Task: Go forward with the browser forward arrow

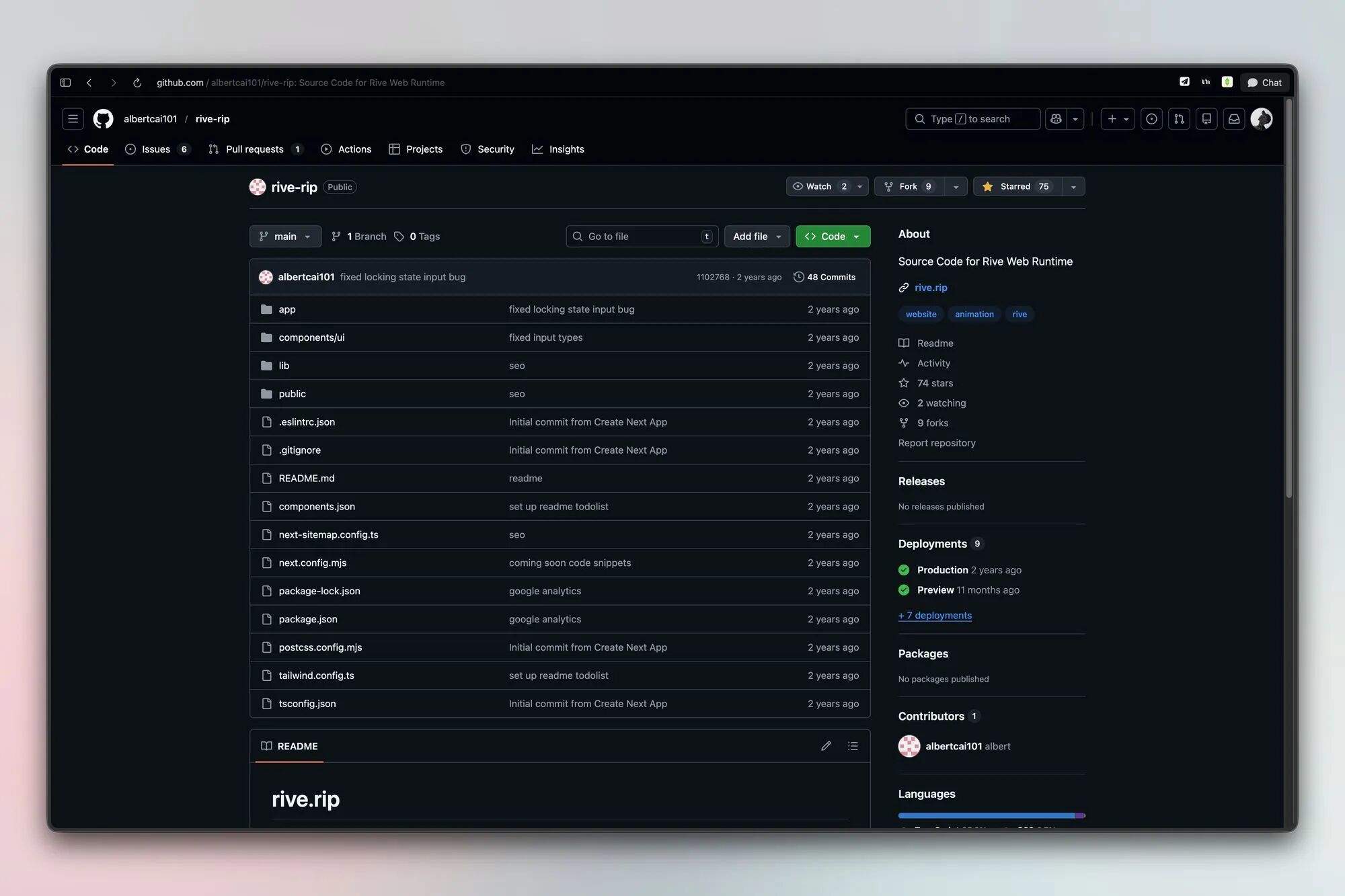Action: pyautogui.click(x=113, y=83)
